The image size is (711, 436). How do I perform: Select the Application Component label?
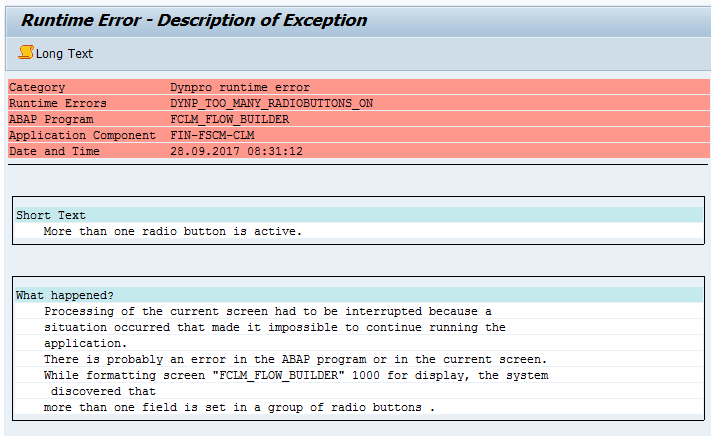tap(82, 135)
